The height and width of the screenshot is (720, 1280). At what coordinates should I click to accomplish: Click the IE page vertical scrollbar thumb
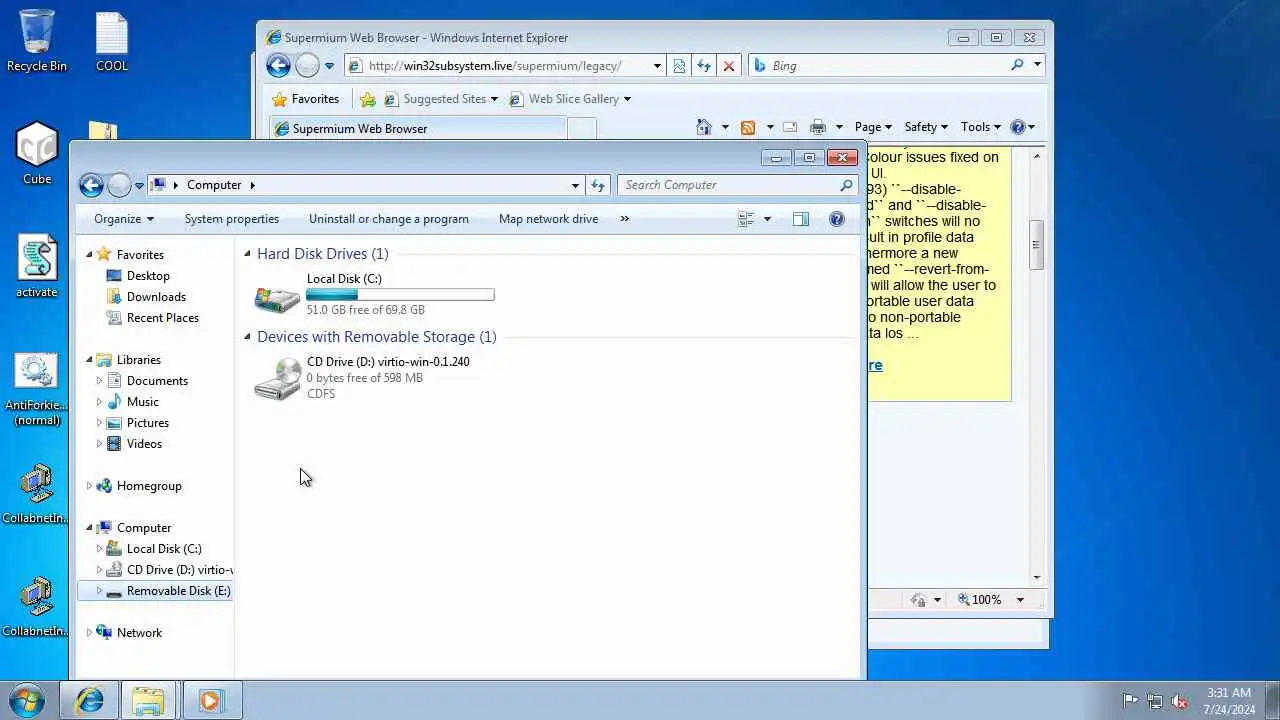click(1037, 245)
